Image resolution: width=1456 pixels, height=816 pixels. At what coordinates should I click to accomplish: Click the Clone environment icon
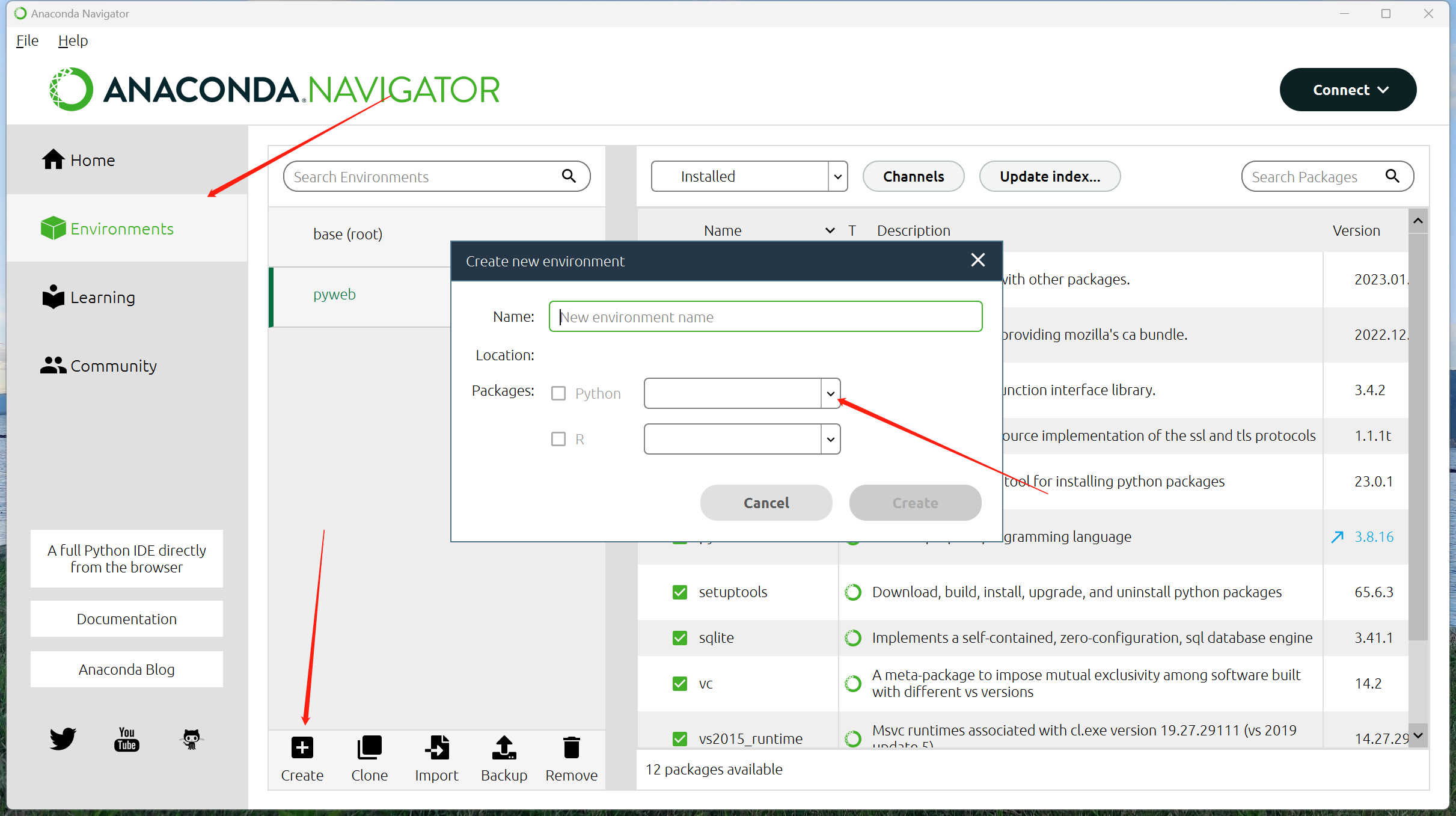point(369,747)
